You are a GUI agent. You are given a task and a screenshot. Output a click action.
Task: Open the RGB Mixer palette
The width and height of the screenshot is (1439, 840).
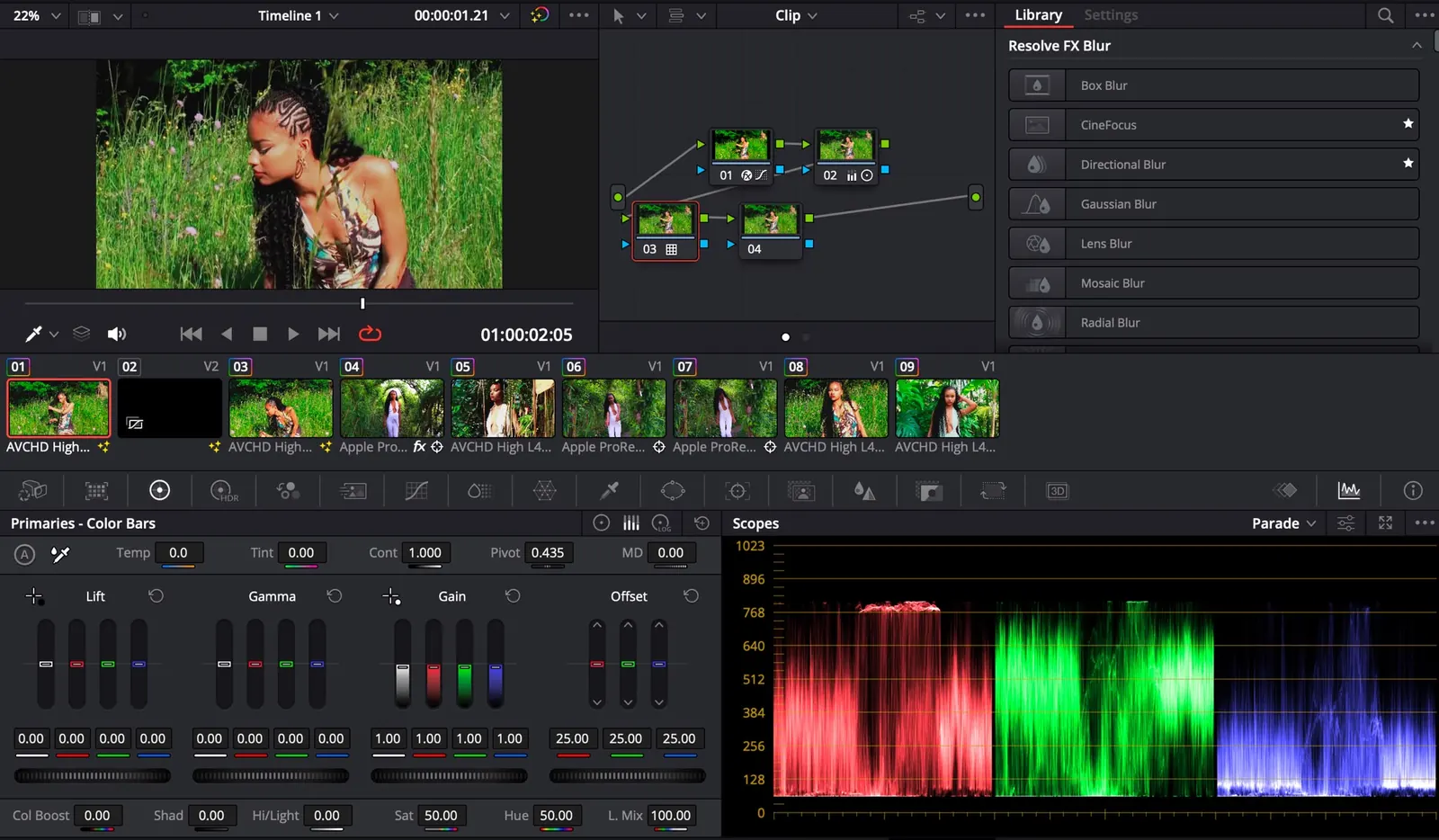coord(288,491)
